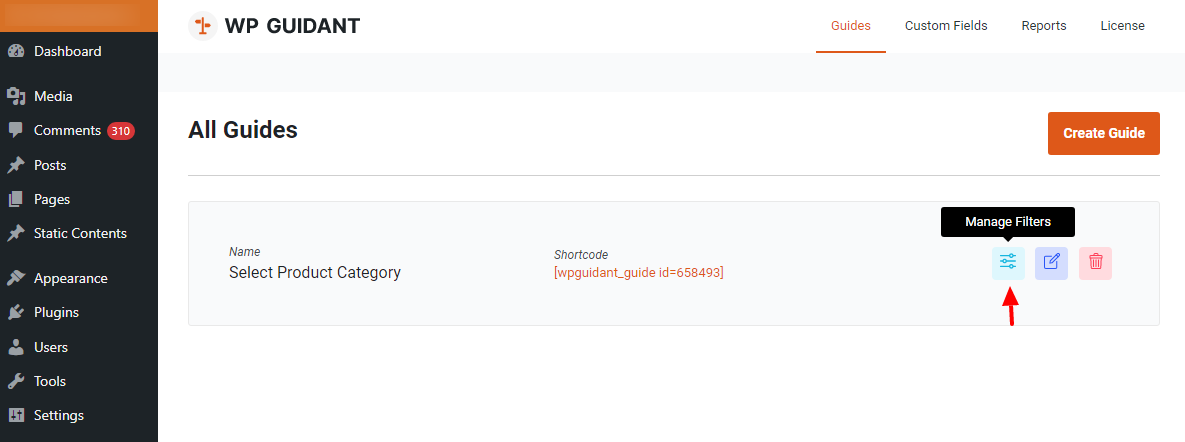This screenshot has width=1185, height=442.
Task: Click the Media sidebar icon
Action: (16, 97)
